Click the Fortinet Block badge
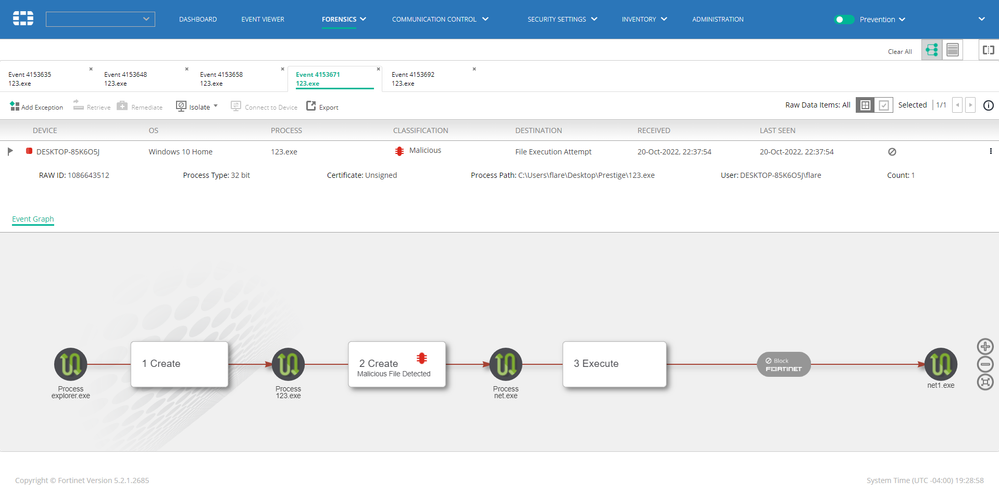This screenshot has width=999, height=488. 784,364
